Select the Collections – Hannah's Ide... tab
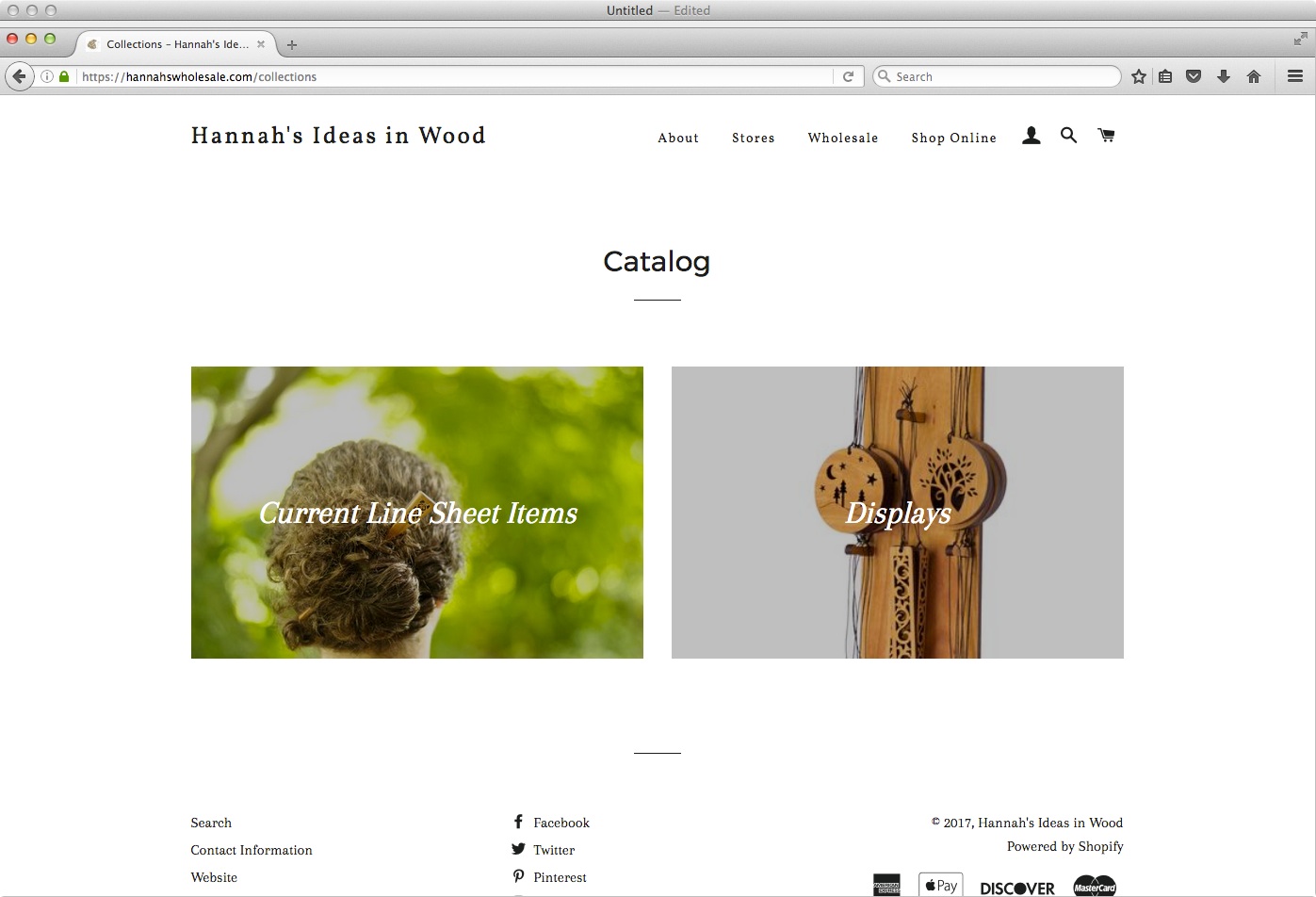Image resolution: width=1316 pixels, height=897 pixels. [176, 44]
